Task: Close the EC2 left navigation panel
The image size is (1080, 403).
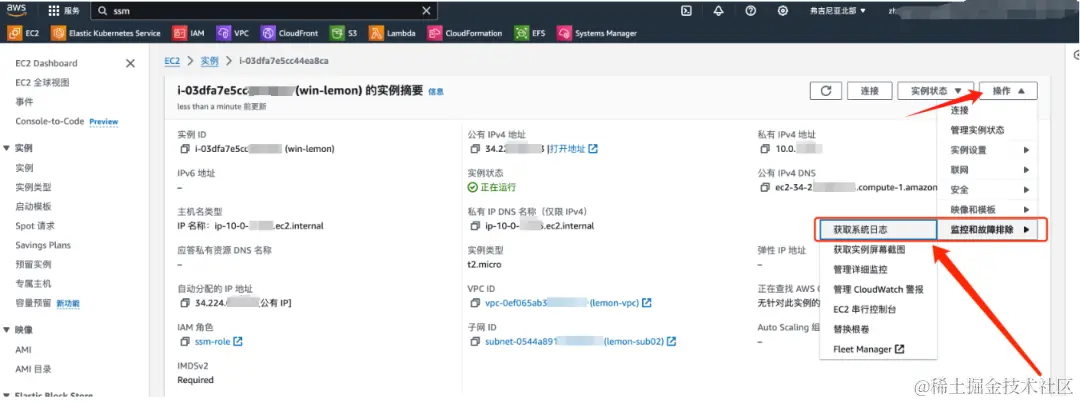Action: 130,63
